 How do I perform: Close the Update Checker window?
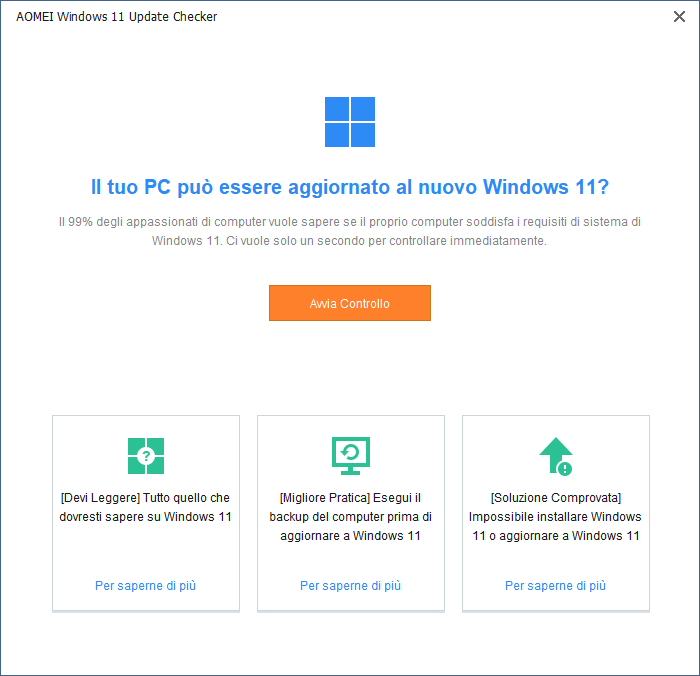point(679,17)
